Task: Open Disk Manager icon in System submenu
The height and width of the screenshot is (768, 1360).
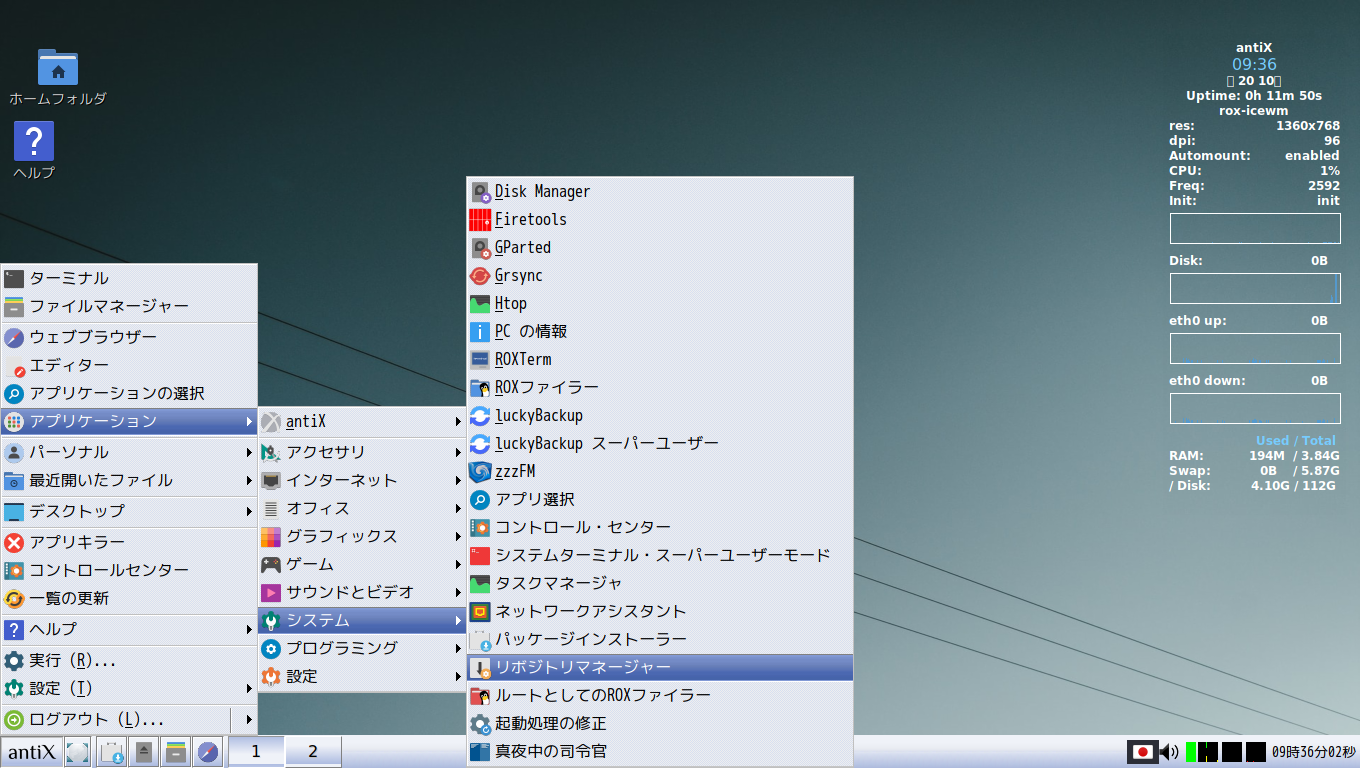Action: tap(481, 192)
